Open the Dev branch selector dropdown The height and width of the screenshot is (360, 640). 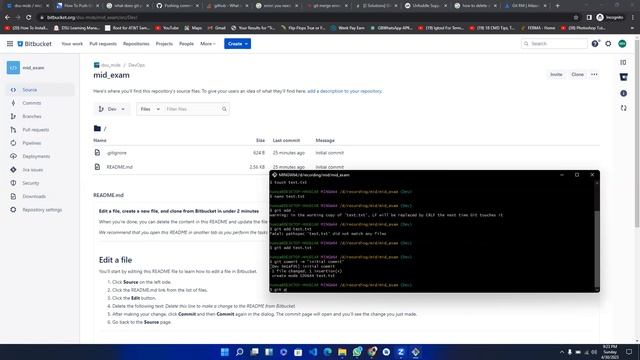coord(111,109)
